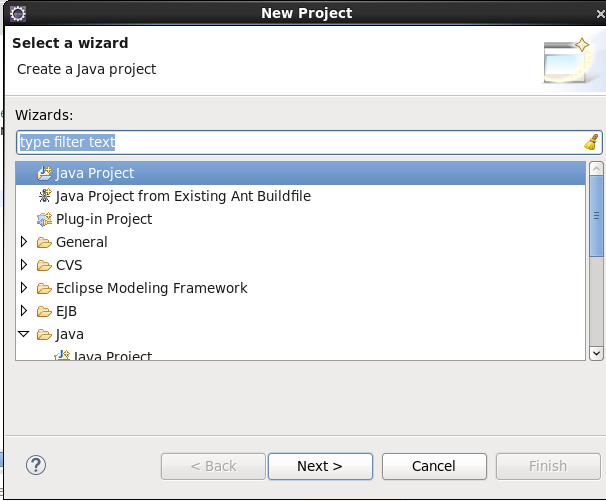Screen dimensions: 606x501
Task: Select Java Project from Existing Ant Buildfile
Action: pos(183,196)
